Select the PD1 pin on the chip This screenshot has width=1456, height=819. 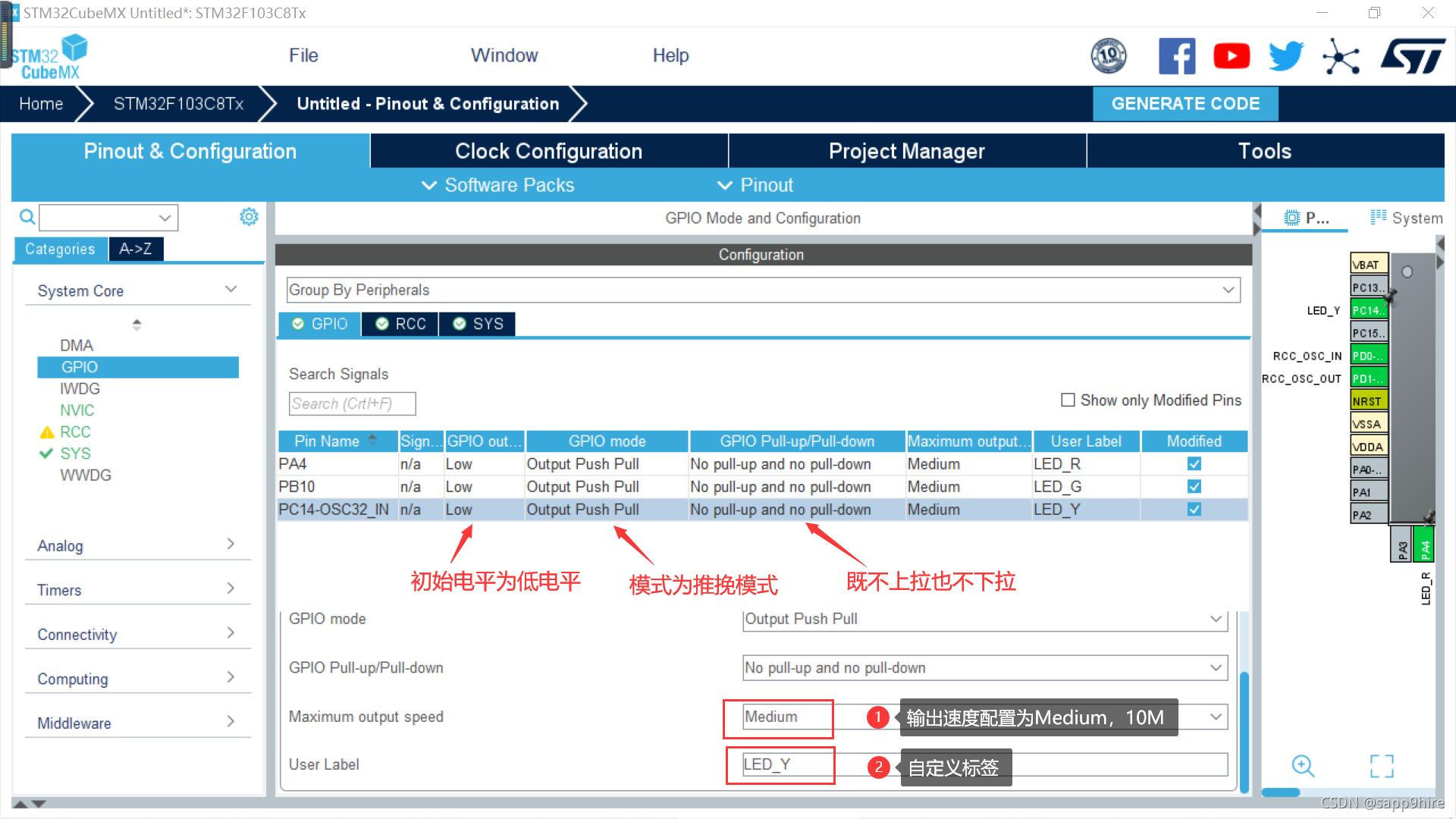1369,378
